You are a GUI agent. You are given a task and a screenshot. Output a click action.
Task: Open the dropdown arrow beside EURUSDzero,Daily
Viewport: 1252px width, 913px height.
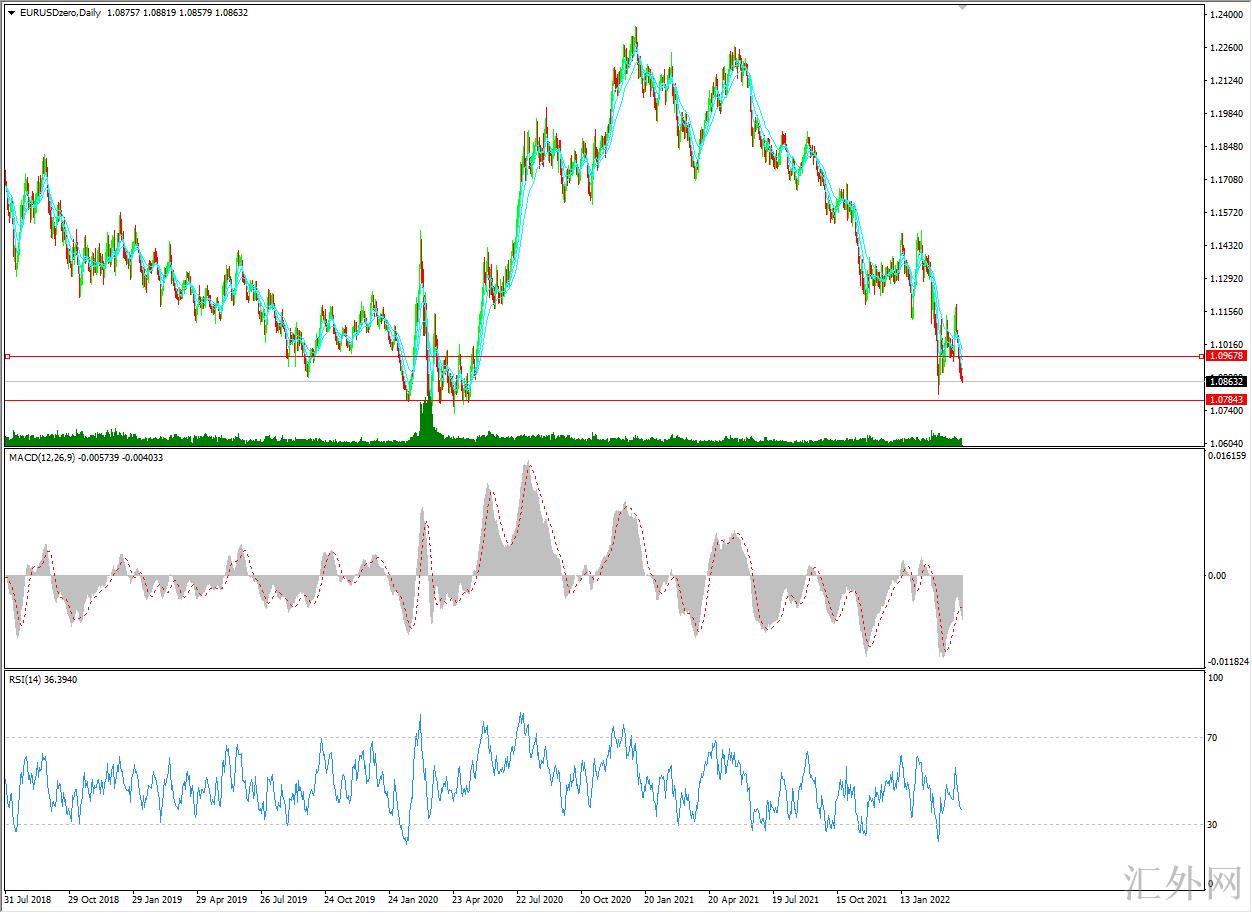tap(11, 12)
